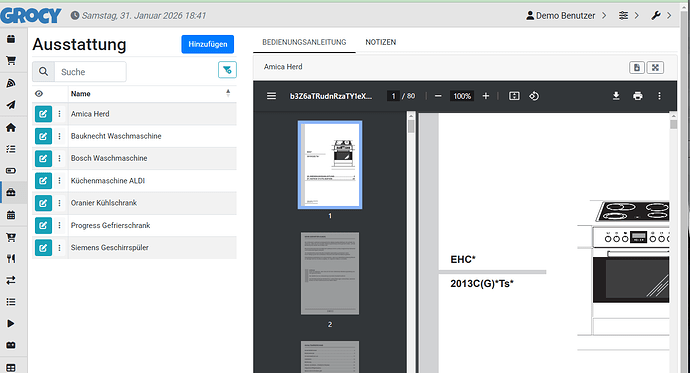Open stock overview in sidebar
The width and height of the screenshot is (690, 373).
click(11, 39)
